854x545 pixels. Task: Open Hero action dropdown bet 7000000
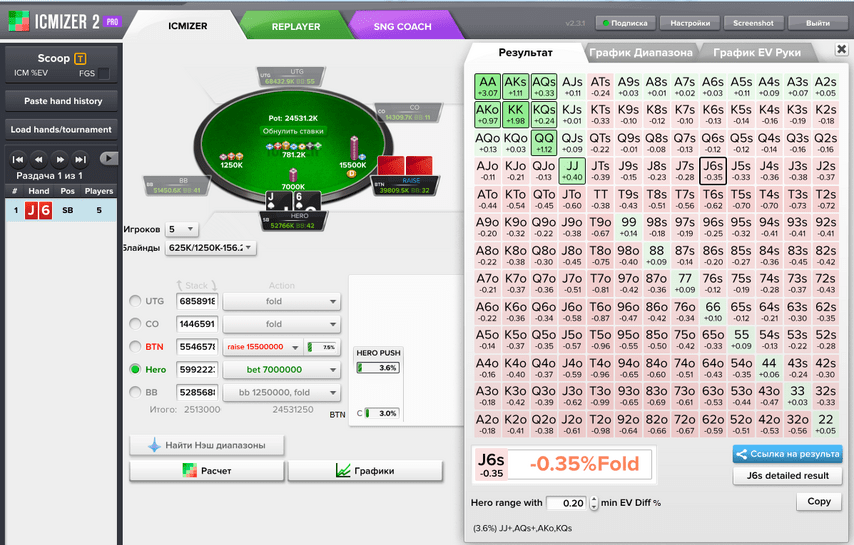click(282, 370)
